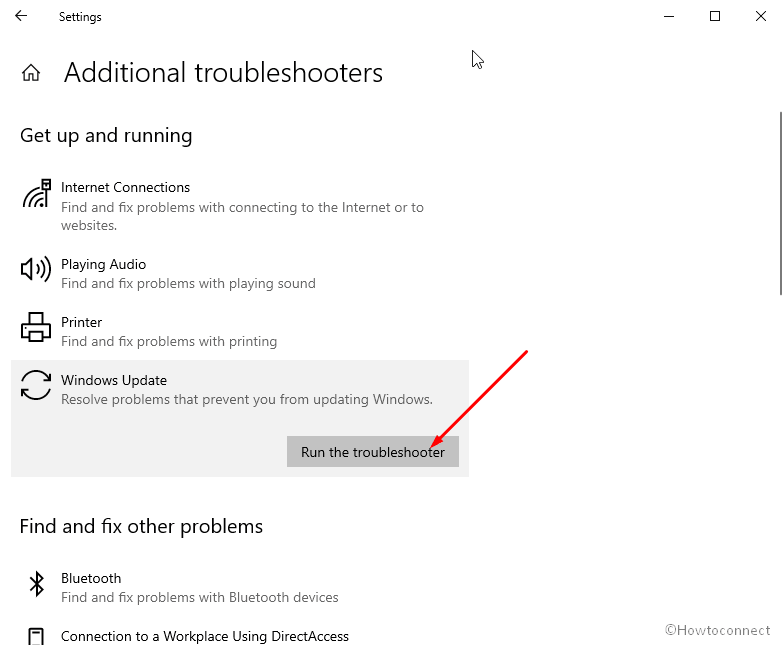Expand the Printer troubleshooter entry

coord(240,331)
